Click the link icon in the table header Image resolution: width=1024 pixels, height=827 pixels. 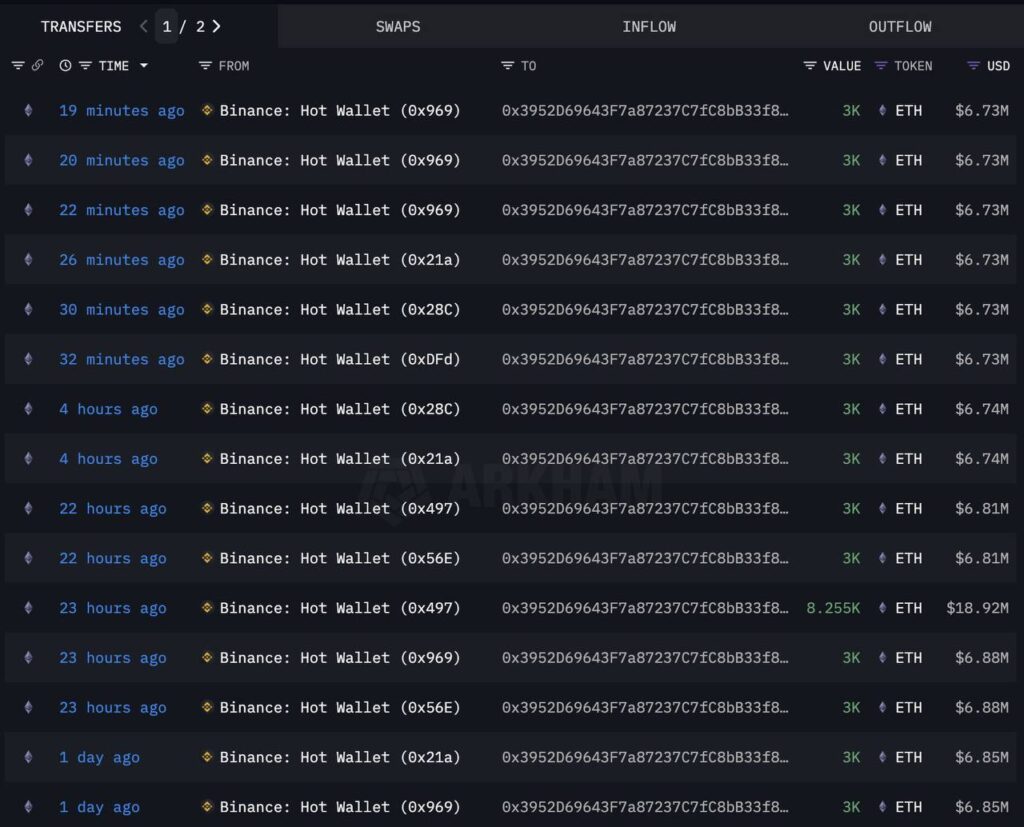coord(37,66)
